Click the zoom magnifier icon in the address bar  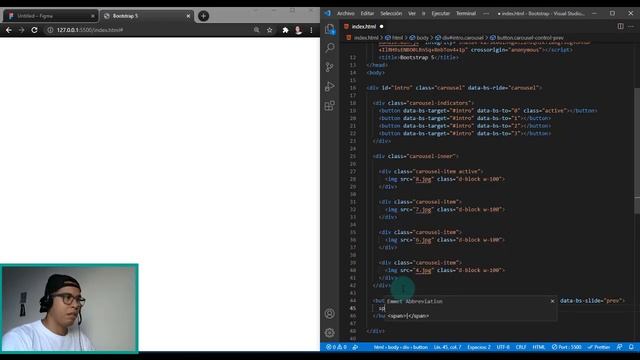coord(256,30)
